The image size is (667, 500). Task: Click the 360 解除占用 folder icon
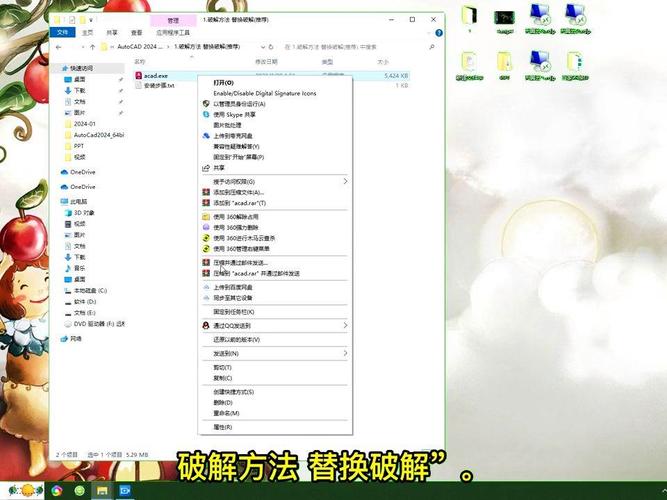(206, 217)
